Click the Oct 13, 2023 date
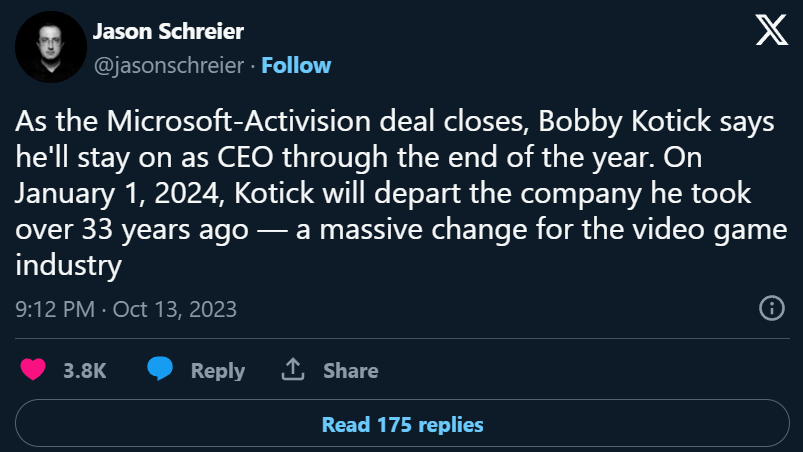 174,309
